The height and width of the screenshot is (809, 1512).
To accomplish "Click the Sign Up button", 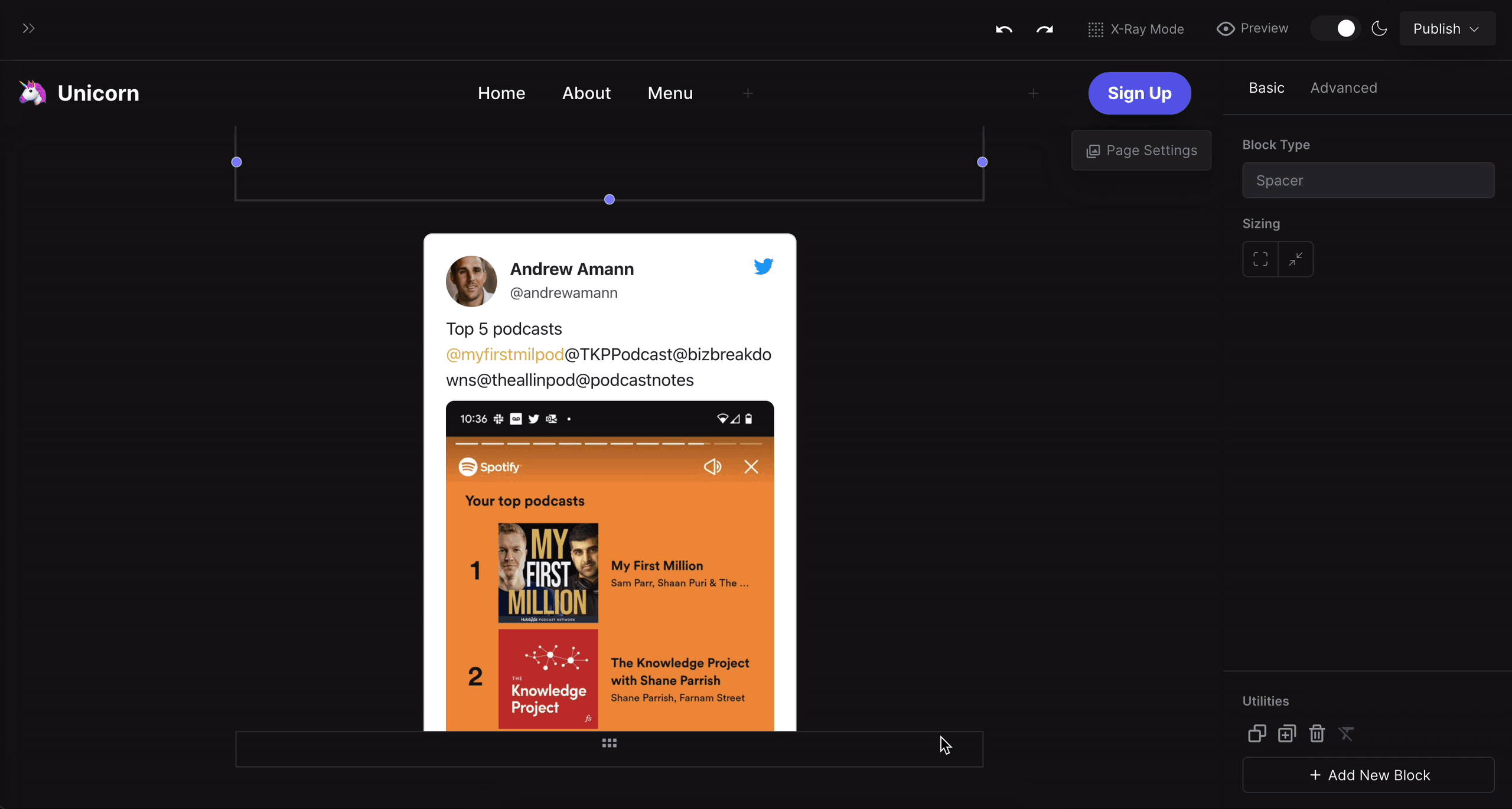I will click(x=1140, y=93).
